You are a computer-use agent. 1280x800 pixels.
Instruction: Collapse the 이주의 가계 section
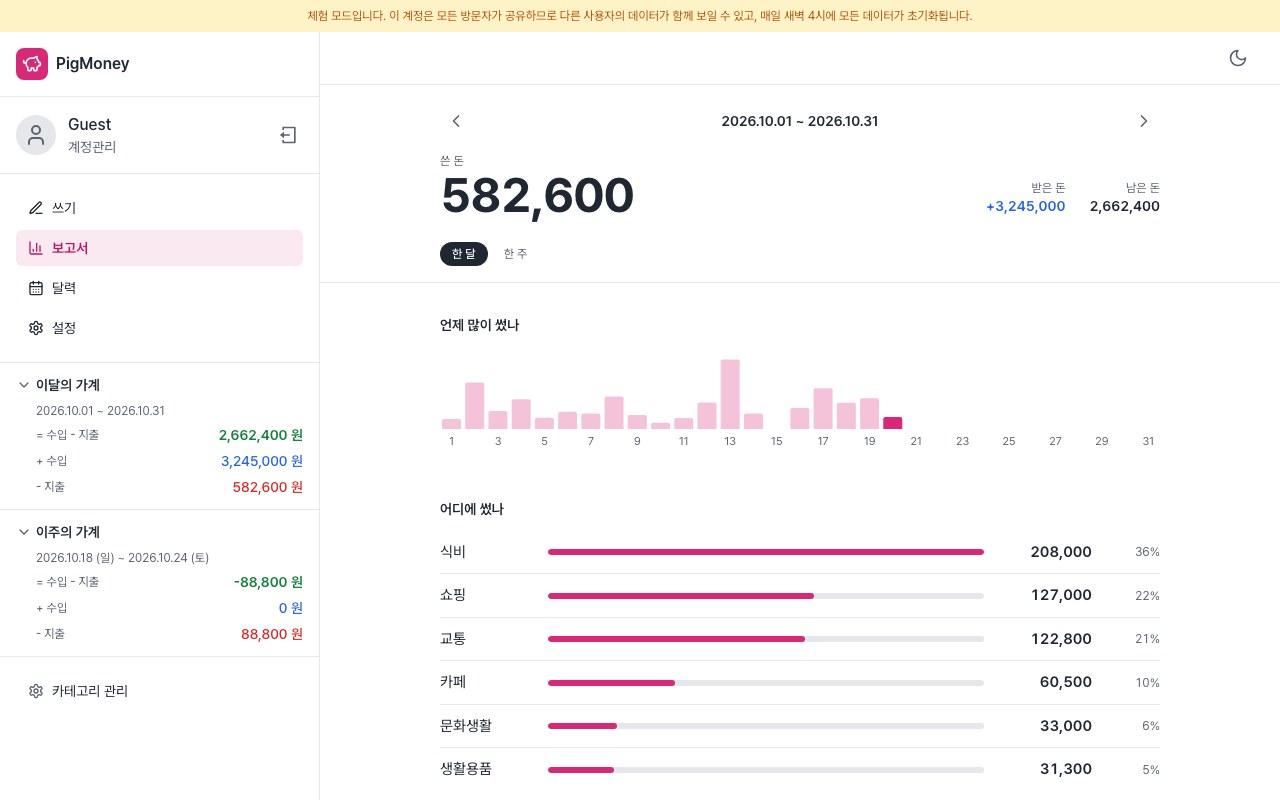coord(24,532)
